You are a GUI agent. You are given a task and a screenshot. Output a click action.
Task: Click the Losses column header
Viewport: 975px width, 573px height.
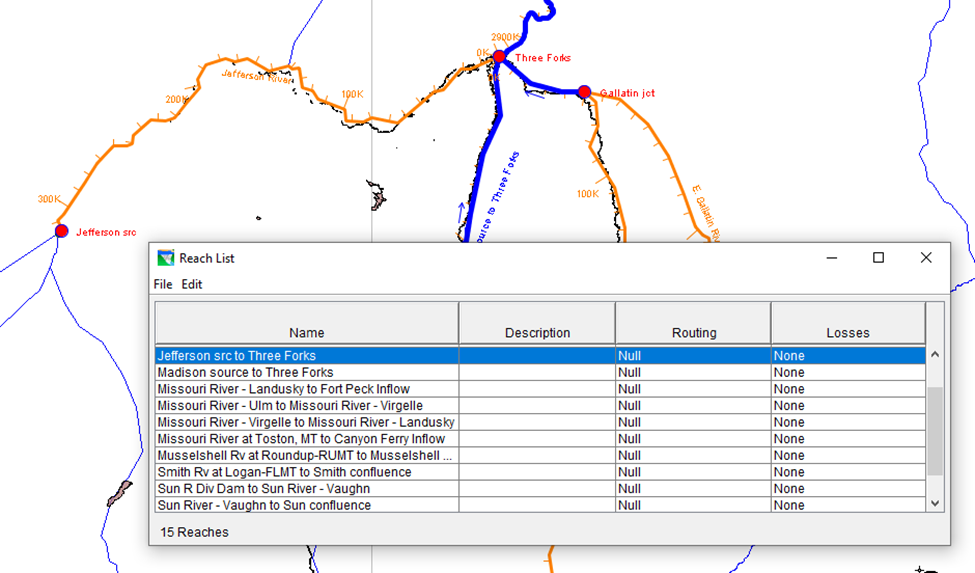[848, 332]
